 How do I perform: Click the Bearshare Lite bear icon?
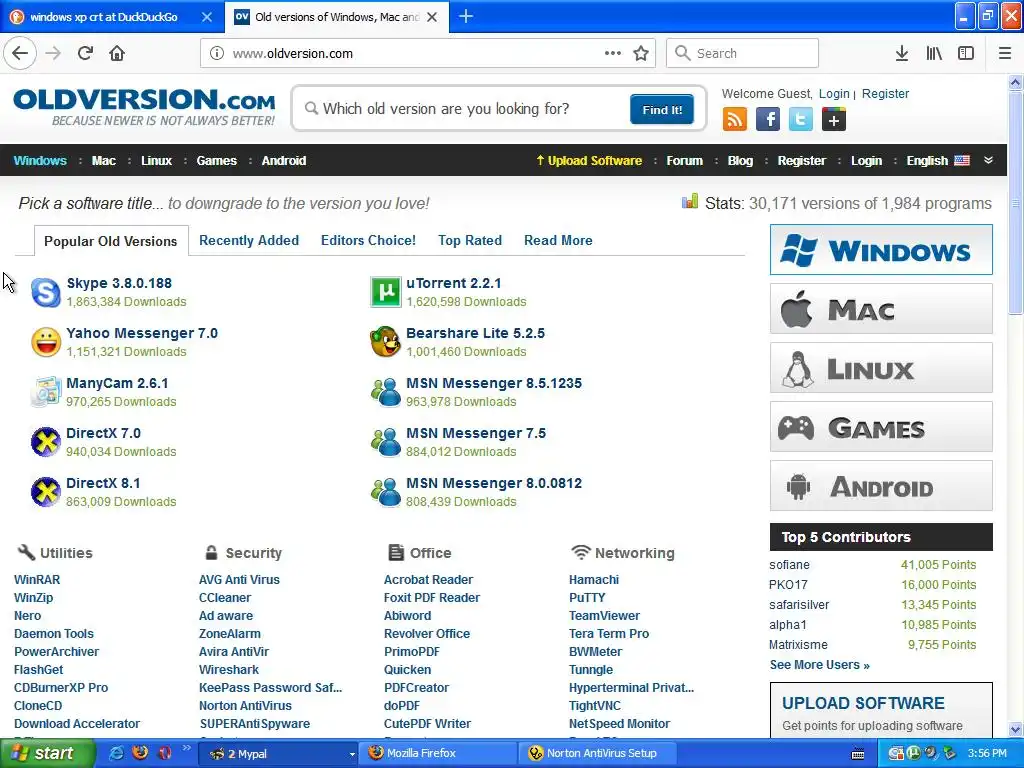[x=385, y=342]
